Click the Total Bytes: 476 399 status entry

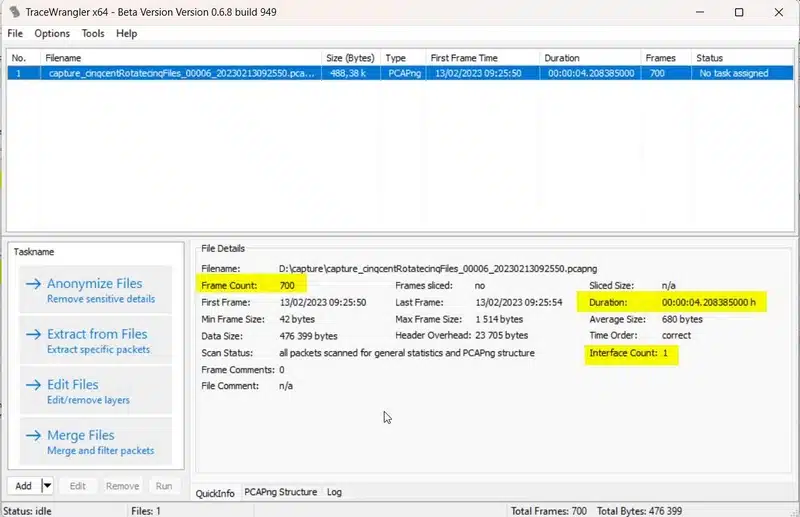(x=639, y=511)
